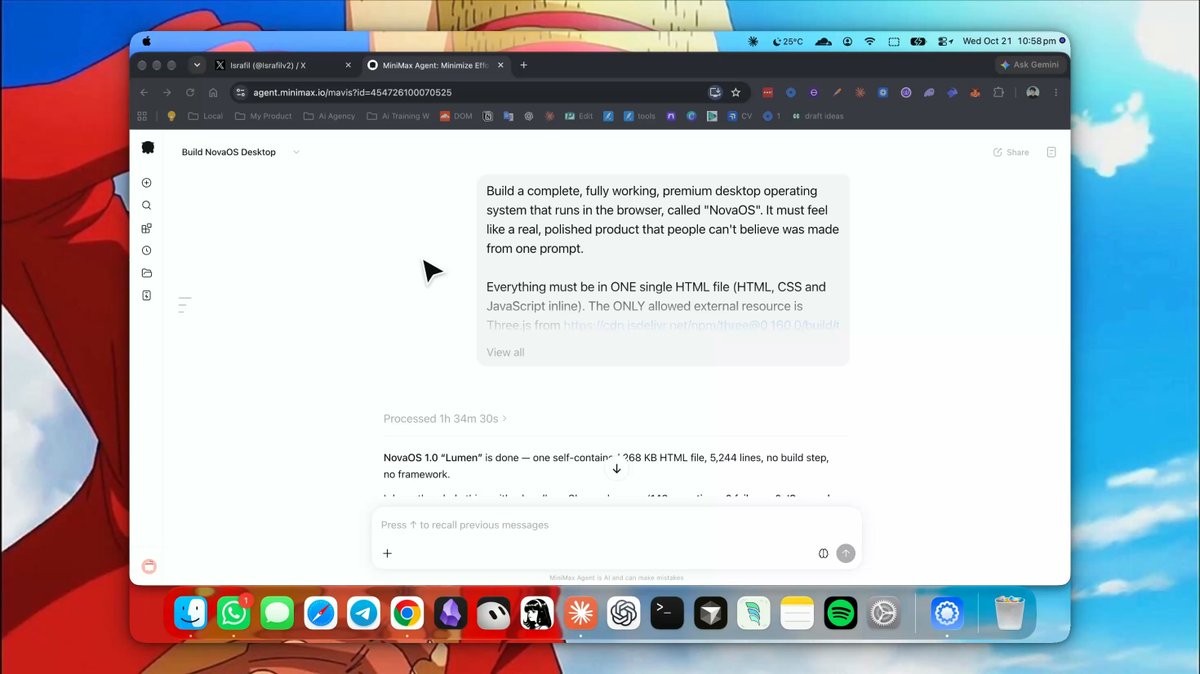The image size is (1200, 674).
Task: Click the Share button
Action: [1011, 152]
